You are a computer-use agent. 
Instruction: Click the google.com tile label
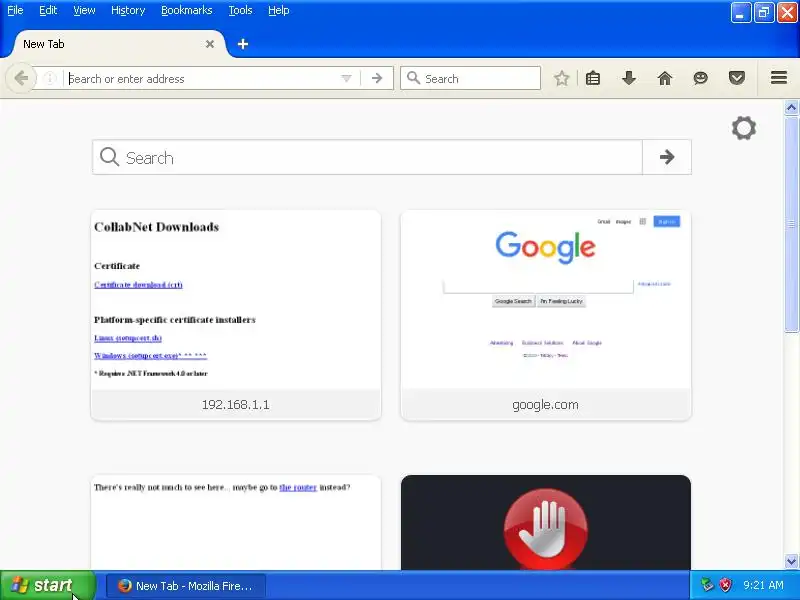pyautogui.click(x=545, y=405)
